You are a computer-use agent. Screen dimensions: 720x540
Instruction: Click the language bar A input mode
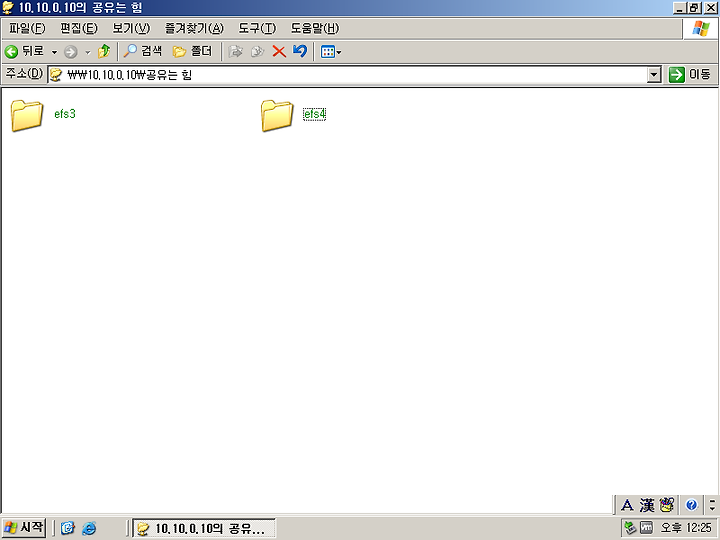(627, 505)
